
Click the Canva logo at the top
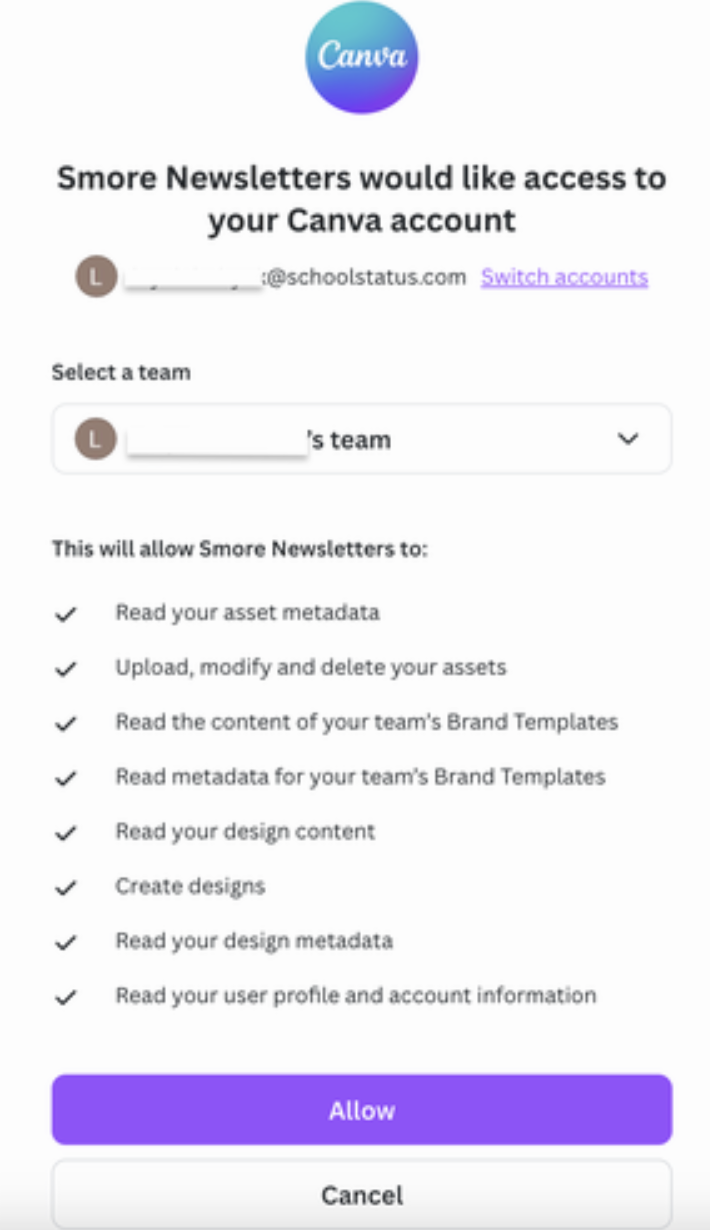coord(361,57)
